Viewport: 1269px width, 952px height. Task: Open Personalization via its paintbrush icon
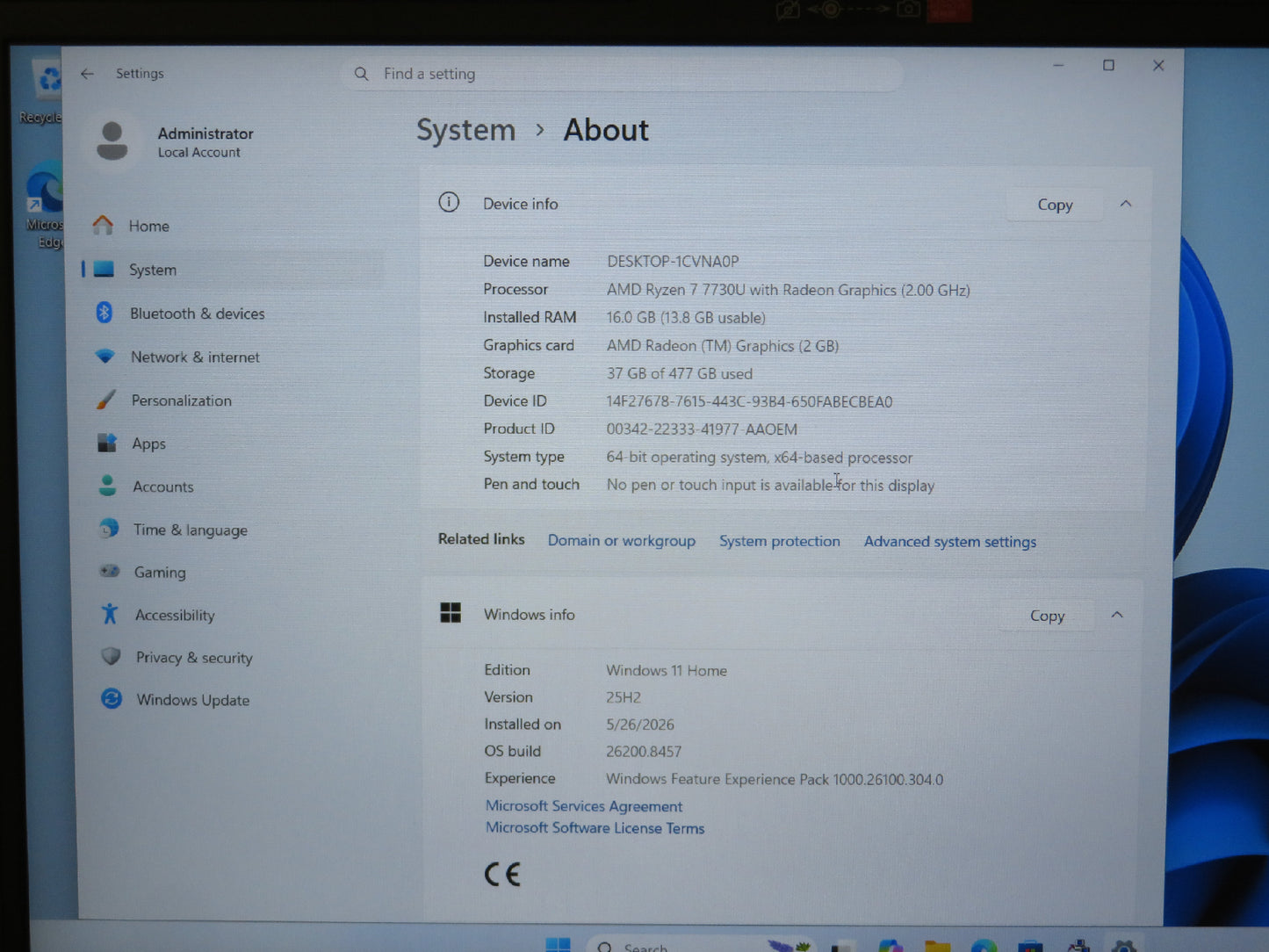105,400
